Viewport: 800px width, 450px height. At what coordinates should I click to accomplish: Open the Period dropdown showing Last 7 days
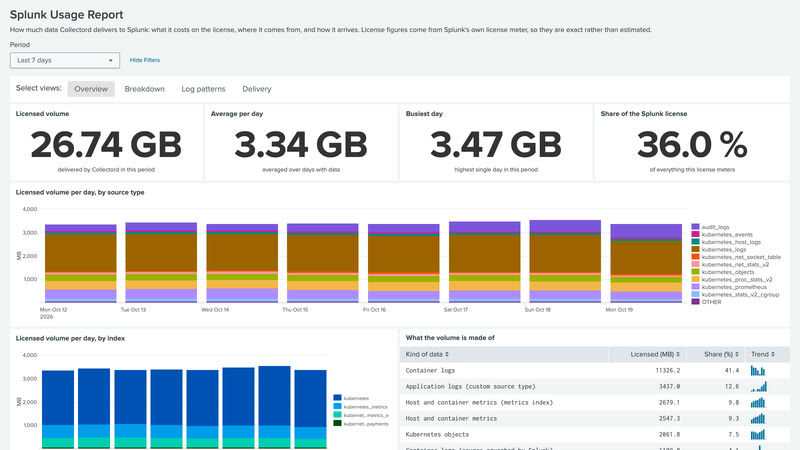(65, 60)
